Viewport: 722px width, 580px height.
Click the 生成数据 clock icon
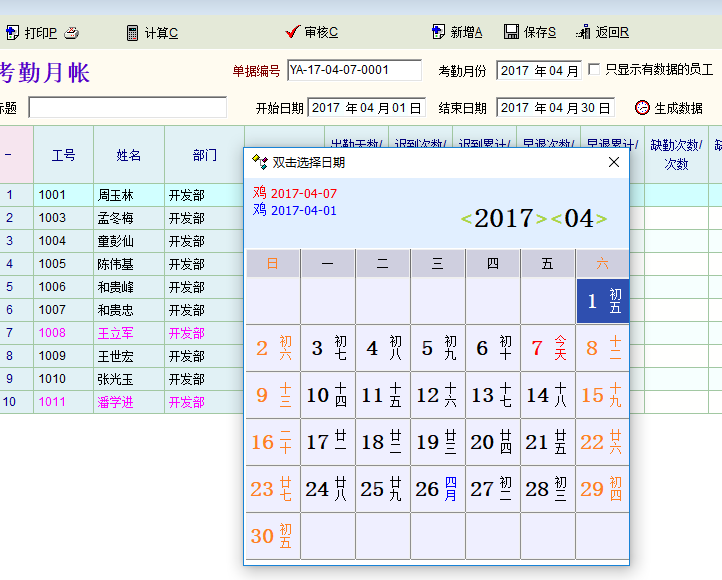point(642,107)
